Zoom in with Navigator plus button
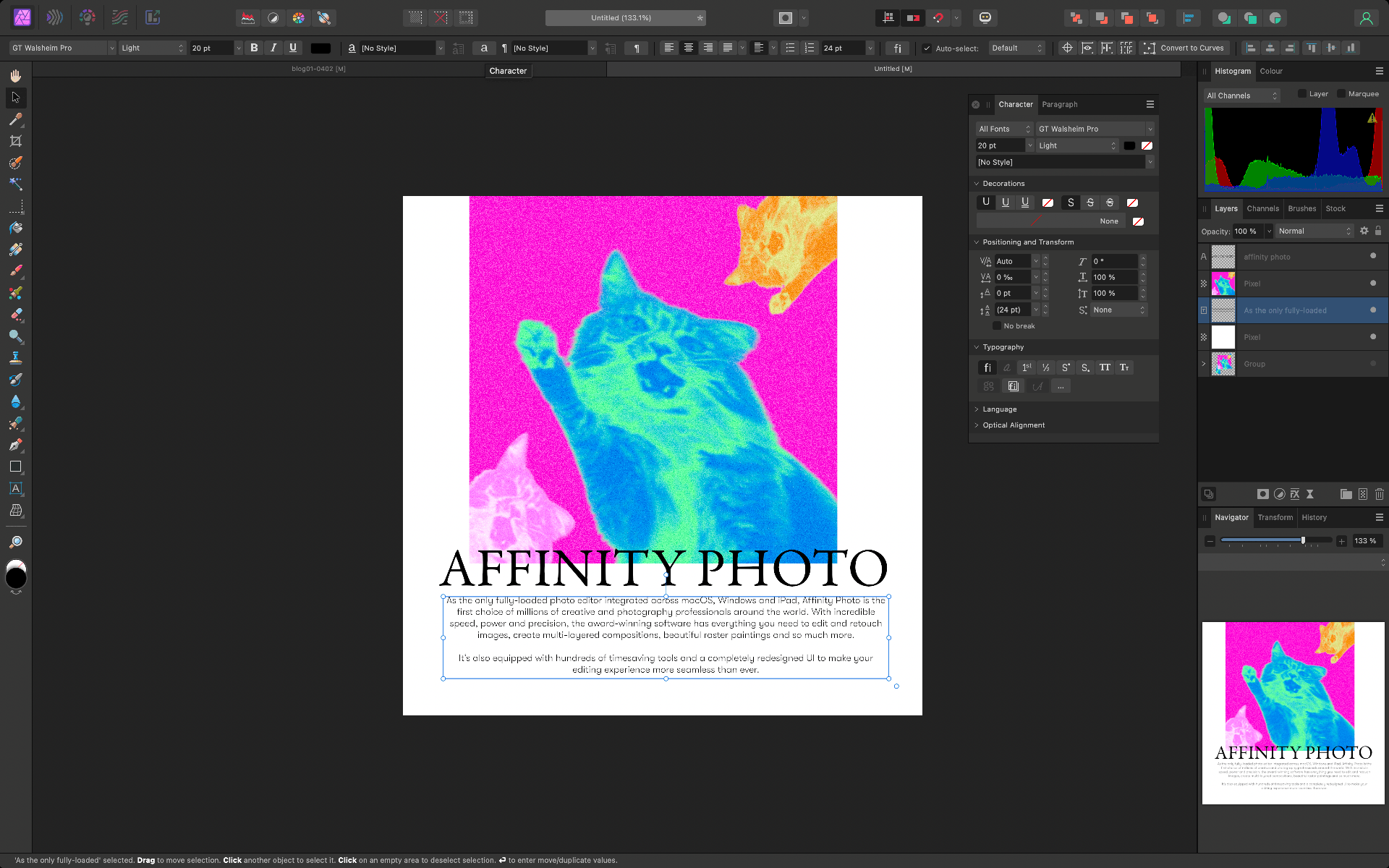The width and height of the screenshot is (1389, 868). (x=1341, y=541)
